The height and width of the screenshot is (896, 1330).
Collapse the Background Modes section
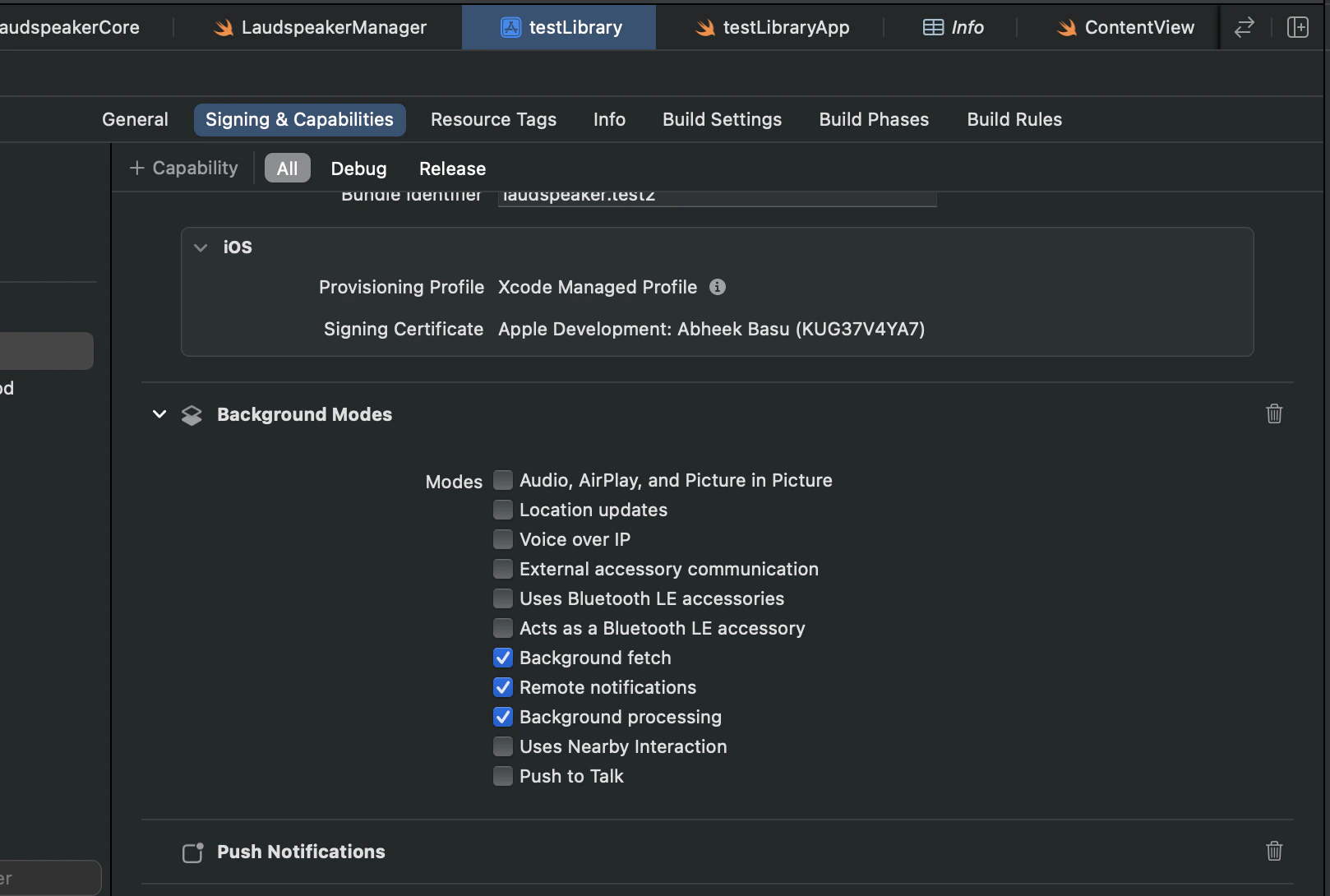pos(159,414)
